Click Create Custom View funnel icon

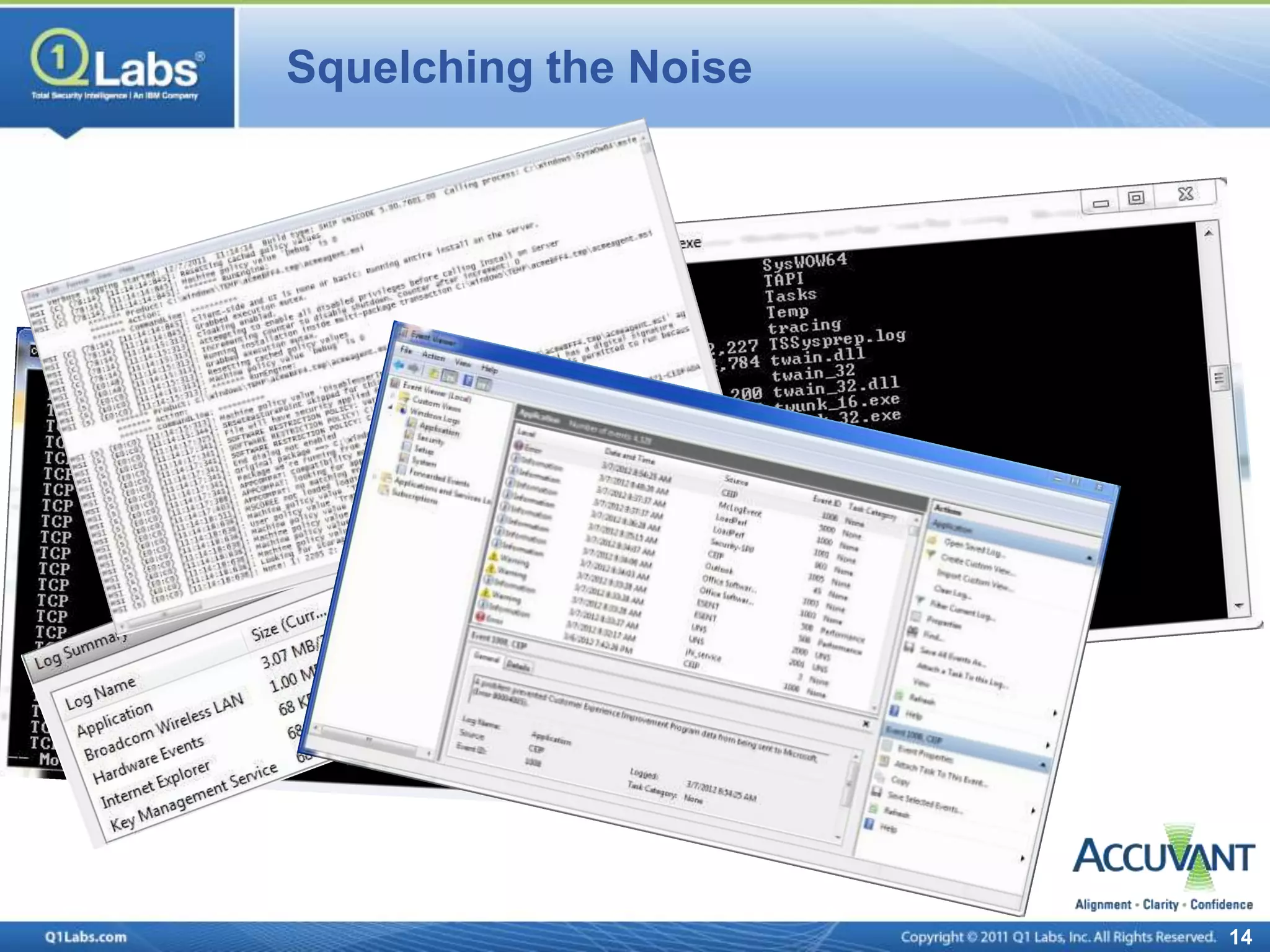(x=930, y=554)
